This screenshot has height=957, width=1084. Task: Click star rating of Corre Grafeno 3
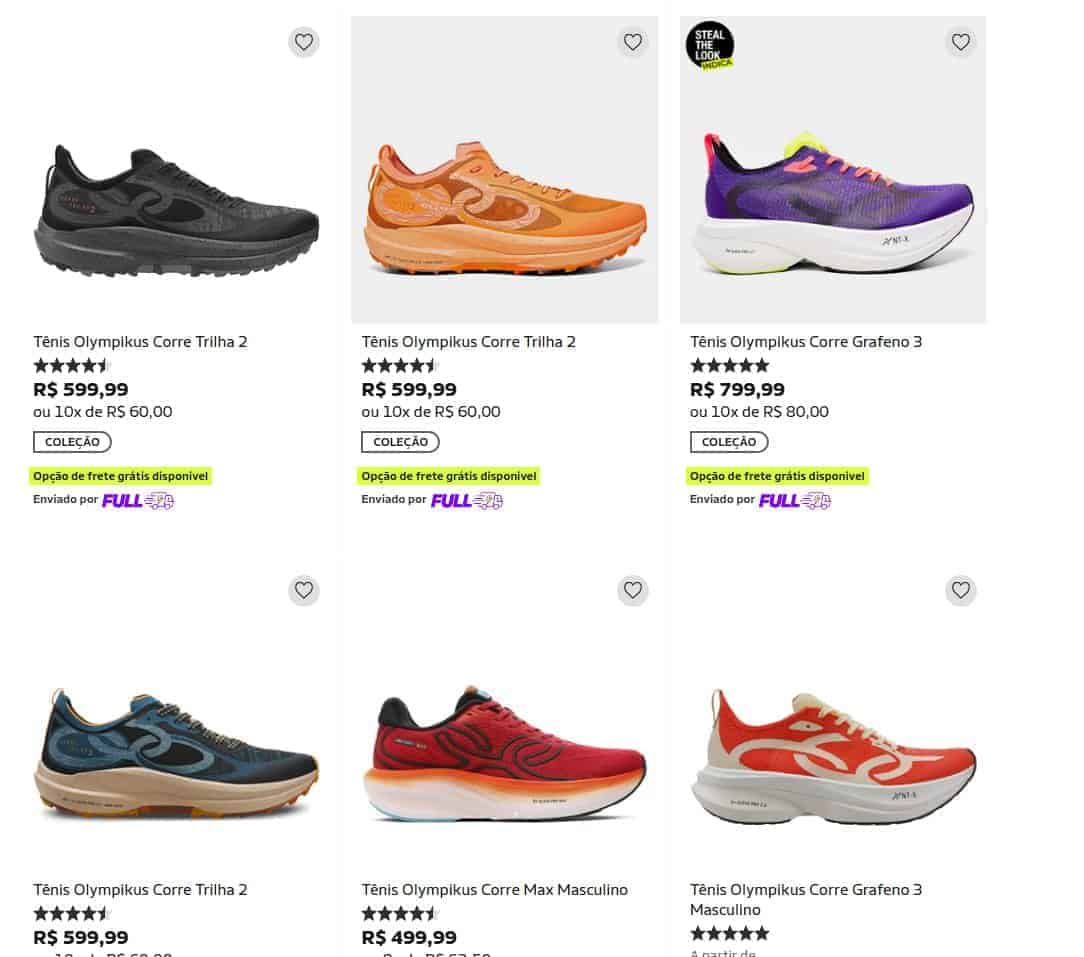[x=729, y=366]
